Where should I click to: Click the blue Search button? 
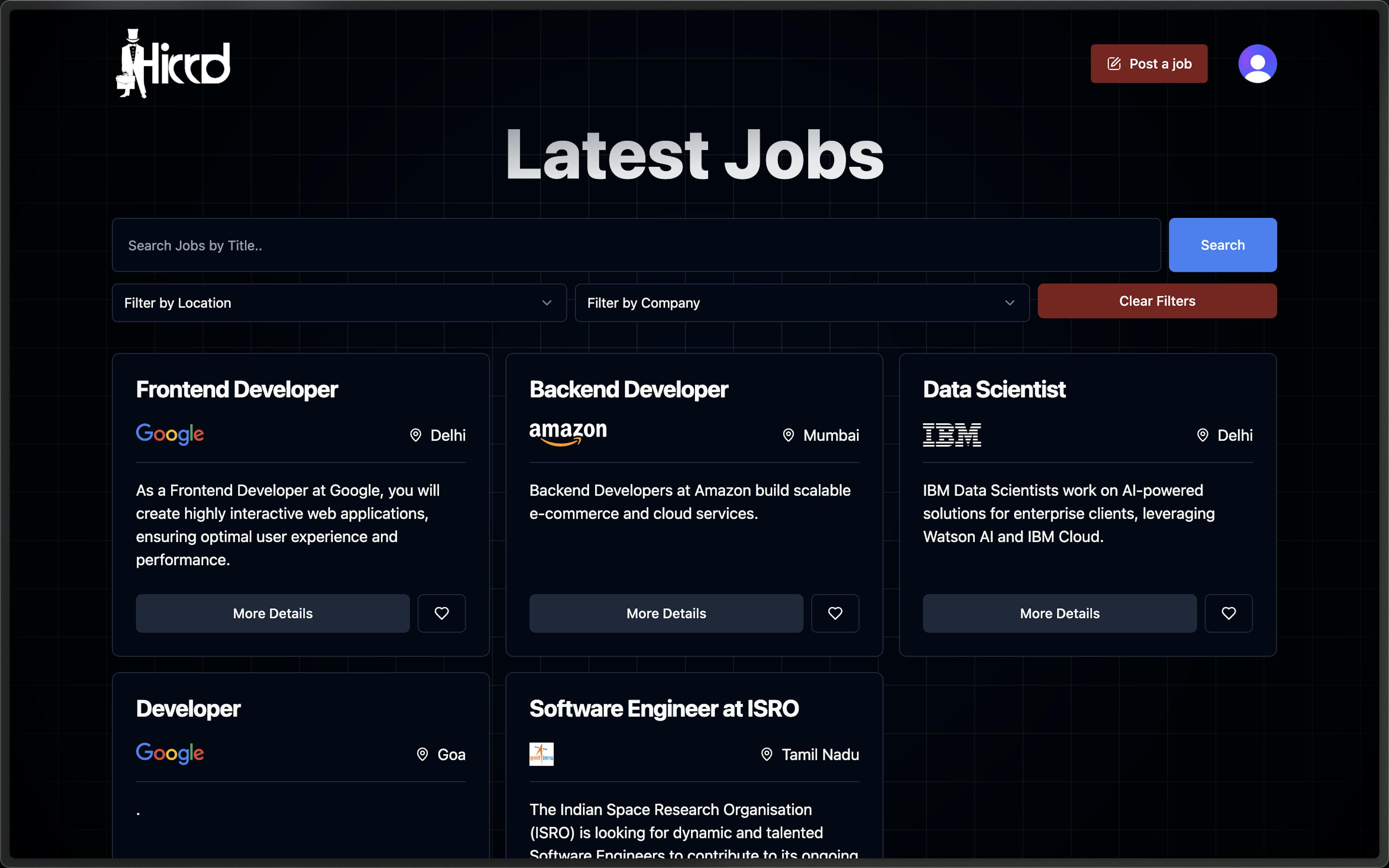pos(1223,245)
